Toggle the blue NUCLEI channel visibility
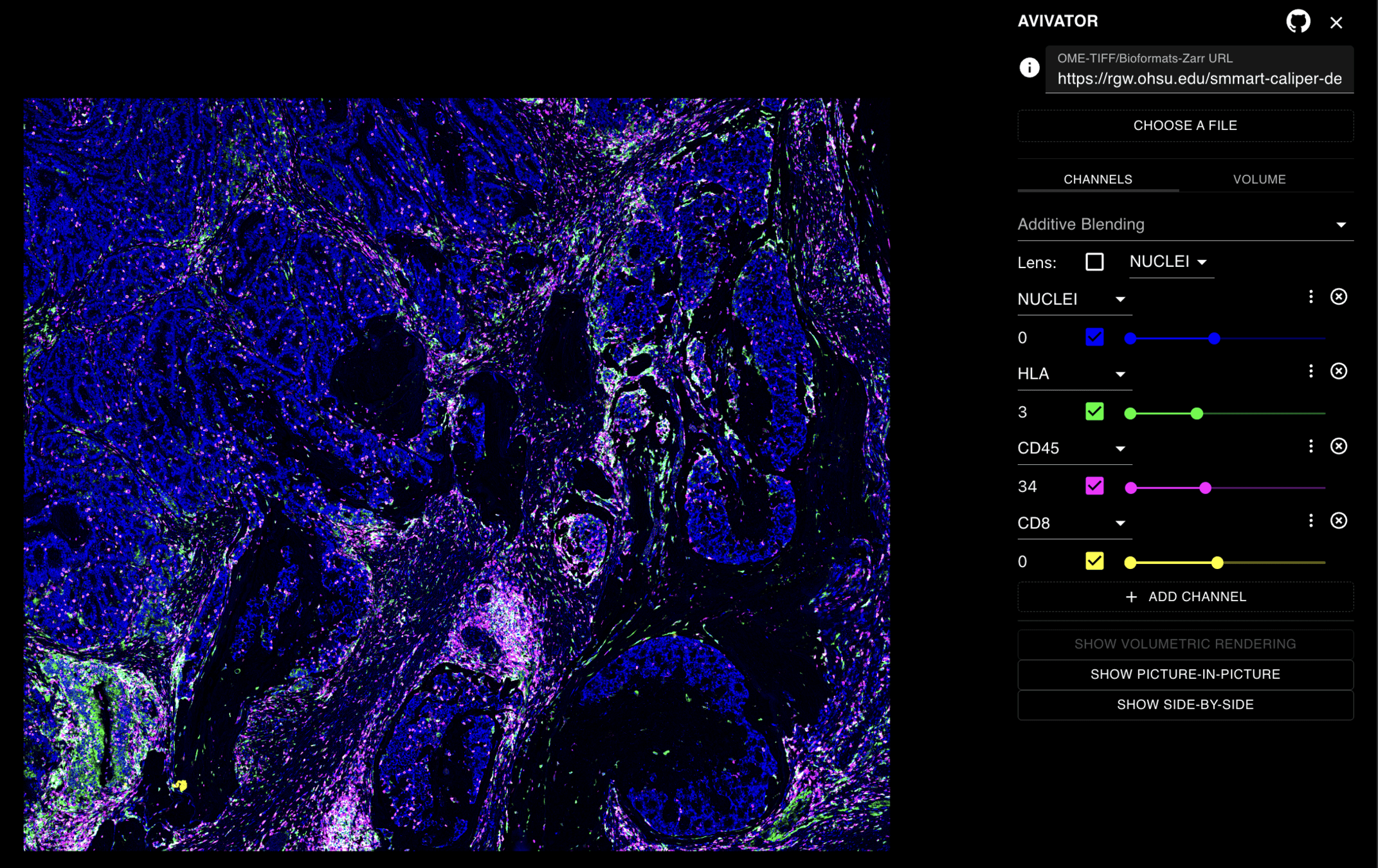 coord(1094,337)
